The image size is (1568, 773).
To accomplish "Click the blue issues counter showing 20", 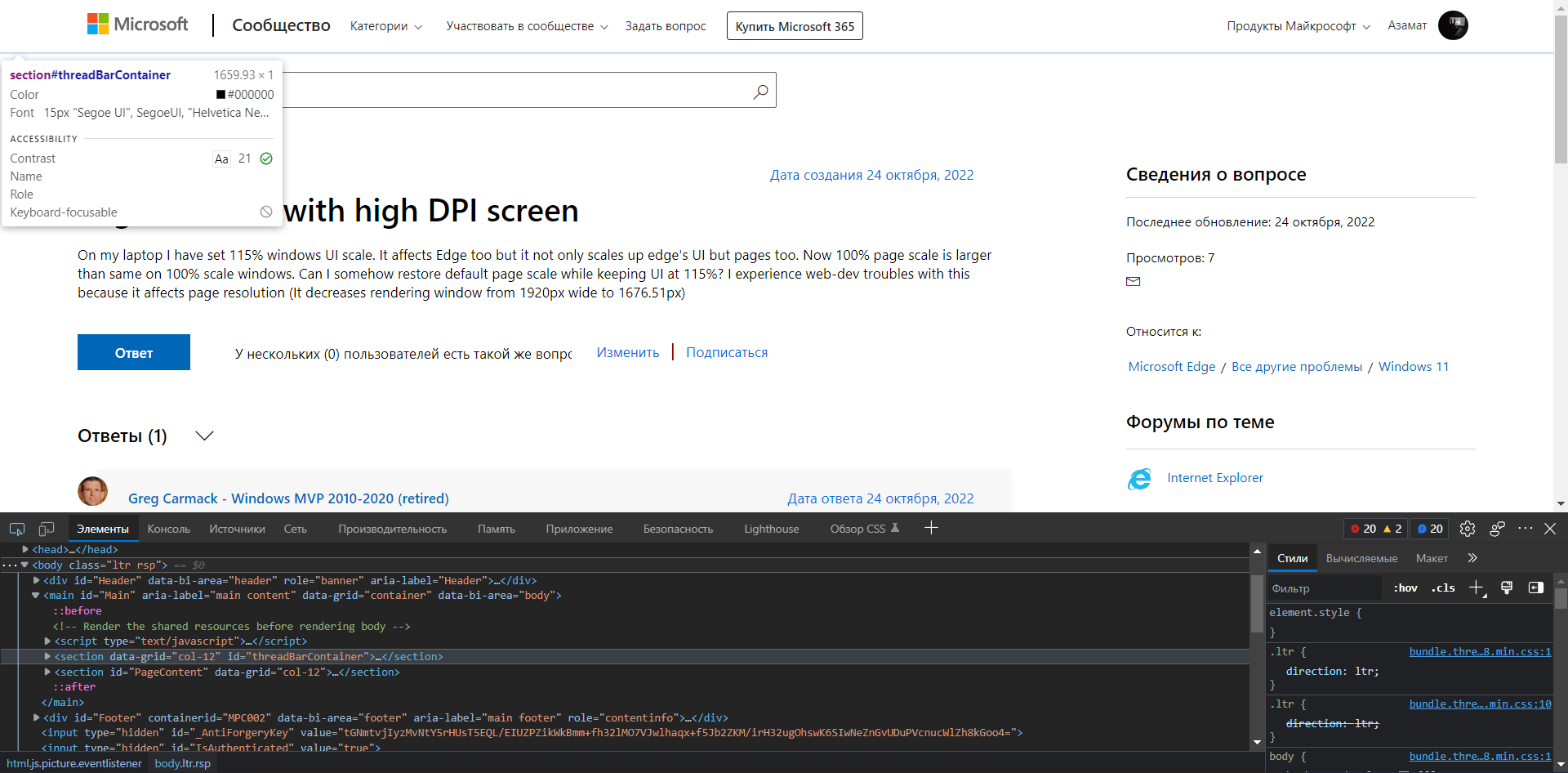I will (1430, 529).
